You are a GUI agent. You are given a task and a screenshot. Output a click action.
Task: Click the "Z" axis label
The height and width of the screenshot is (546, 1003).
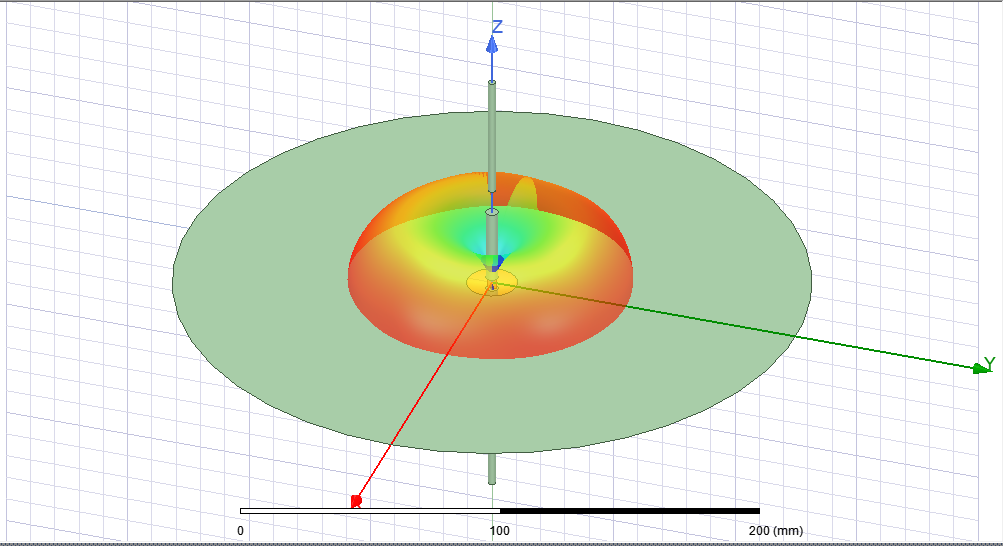coord(497,27)
